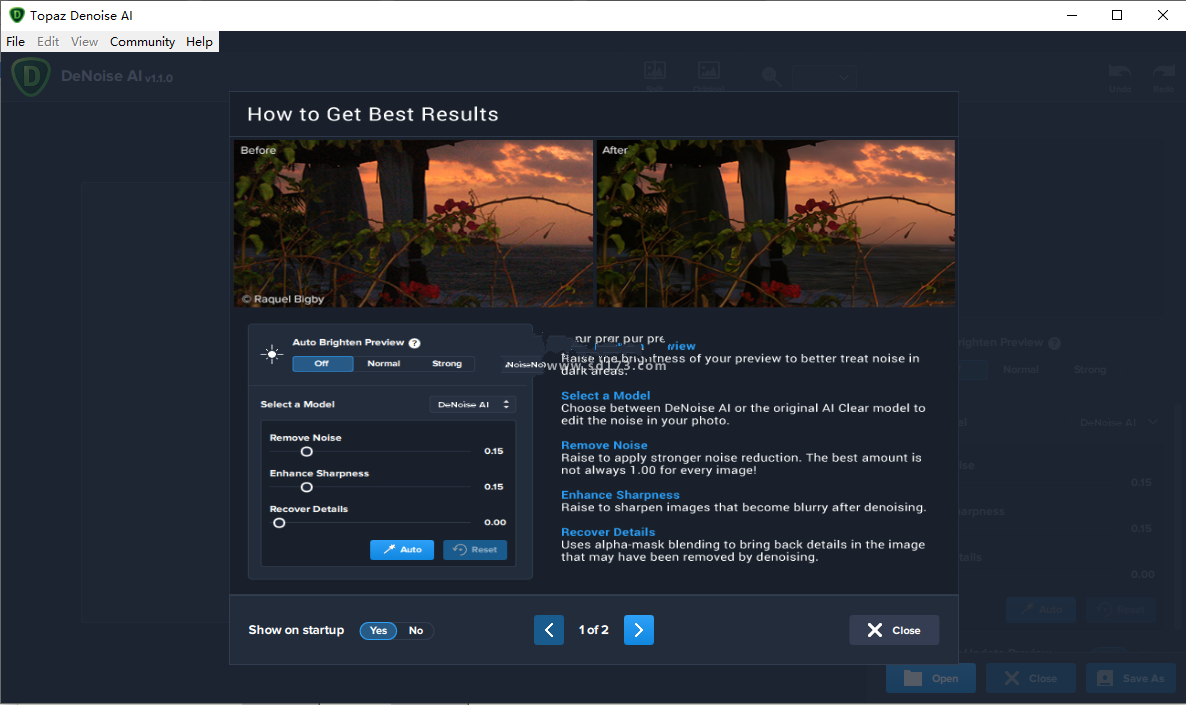Screen dimensions: 1186x705
Task: Set Auto Brighten Preview to Off in tutorial
Action: pos(322,364)
